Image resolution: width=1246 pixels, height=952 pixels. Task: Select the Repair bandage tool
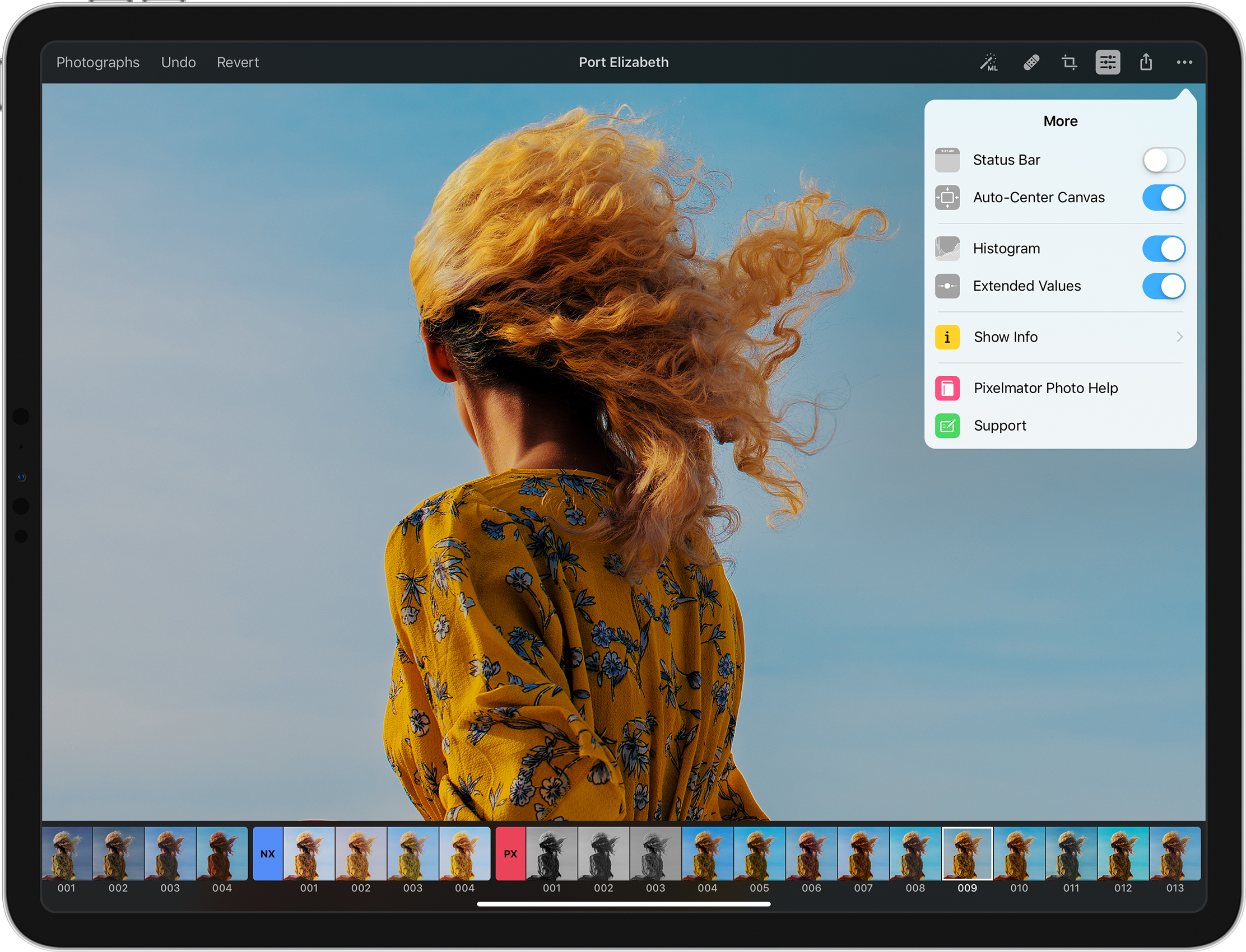1031,62
